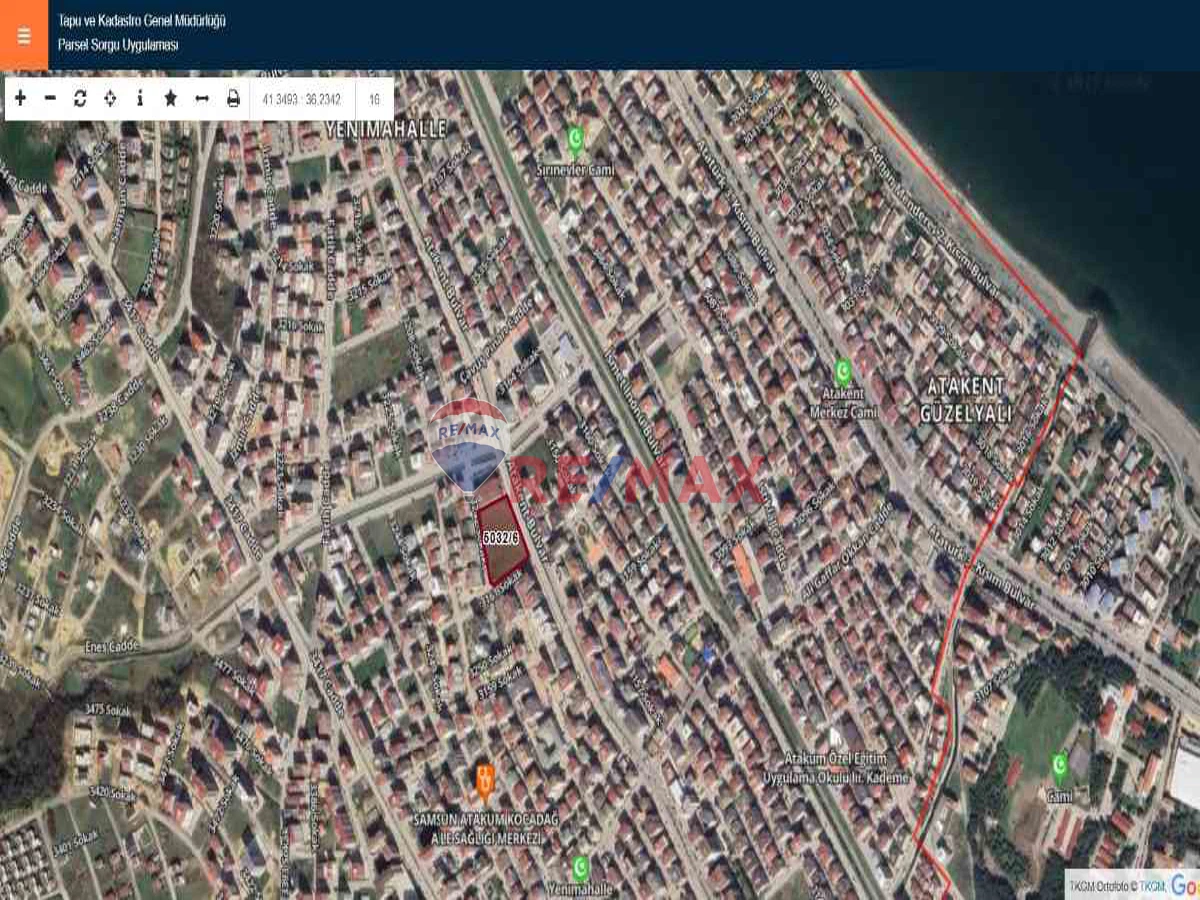
Task: Click the star favorites icon
Action: [171, 98]
